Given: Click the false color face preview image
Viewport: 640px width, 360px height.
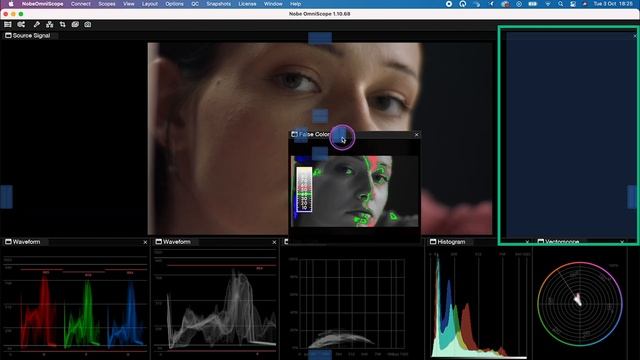Looking at the screenshot, I should pos(354,191).
